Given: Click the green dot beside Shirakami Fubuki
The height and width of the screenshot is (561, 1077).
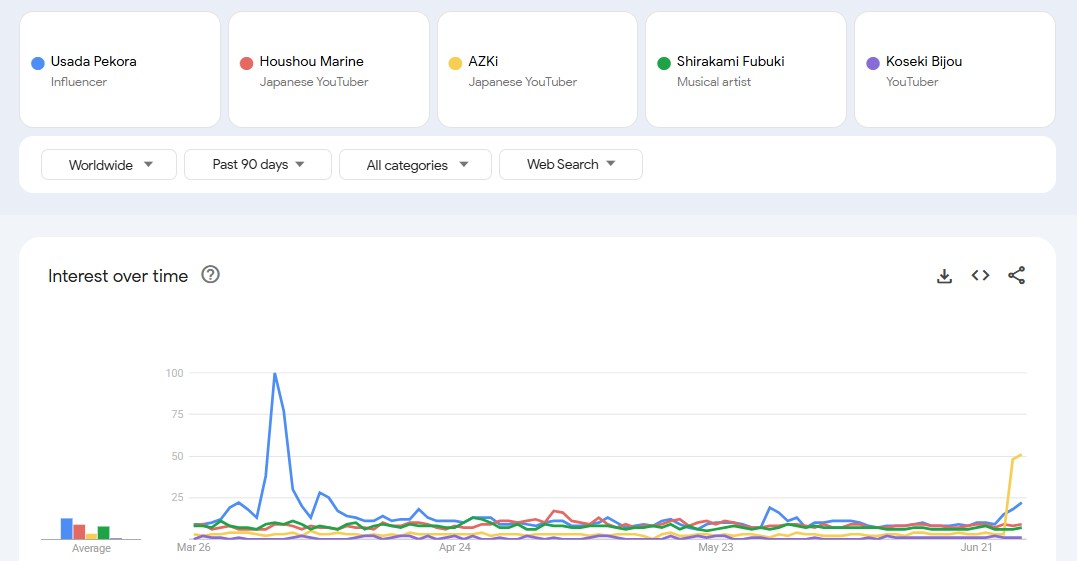Looking at the screenshot, I should tap(664, 63).
